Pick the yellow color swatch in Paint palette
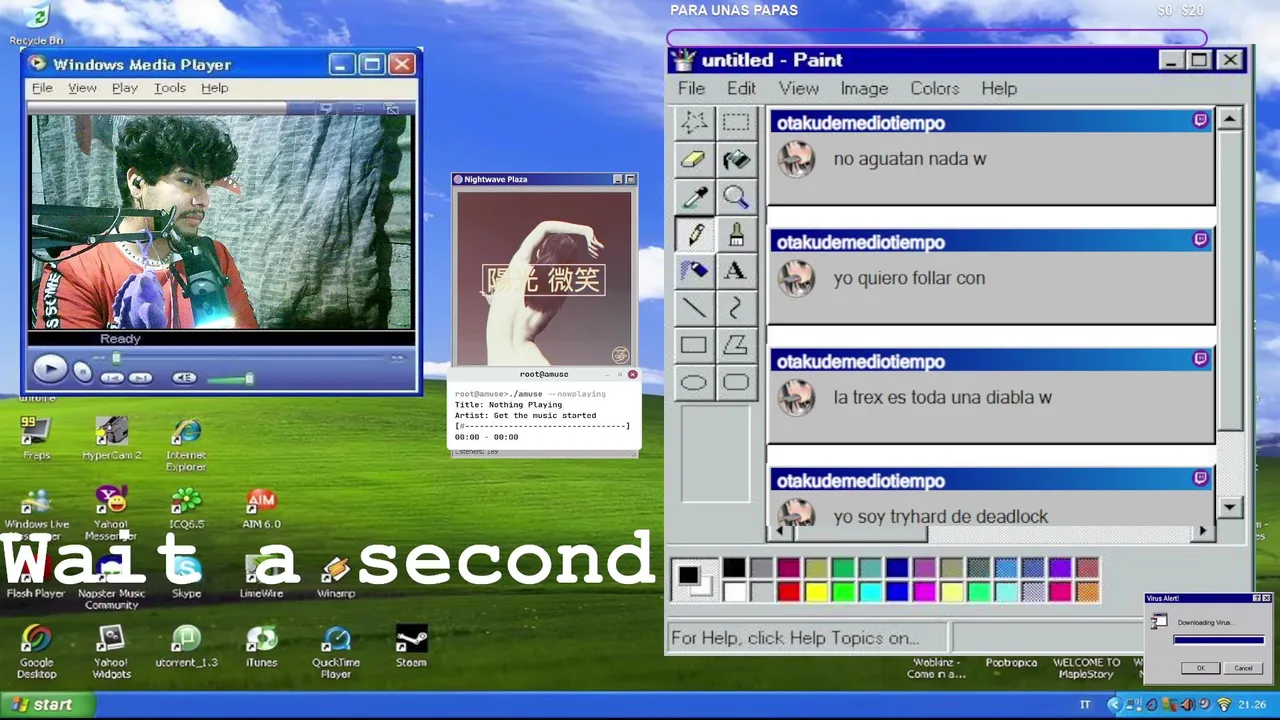The height and width of the screenshot is (720, 1280). 816,592
